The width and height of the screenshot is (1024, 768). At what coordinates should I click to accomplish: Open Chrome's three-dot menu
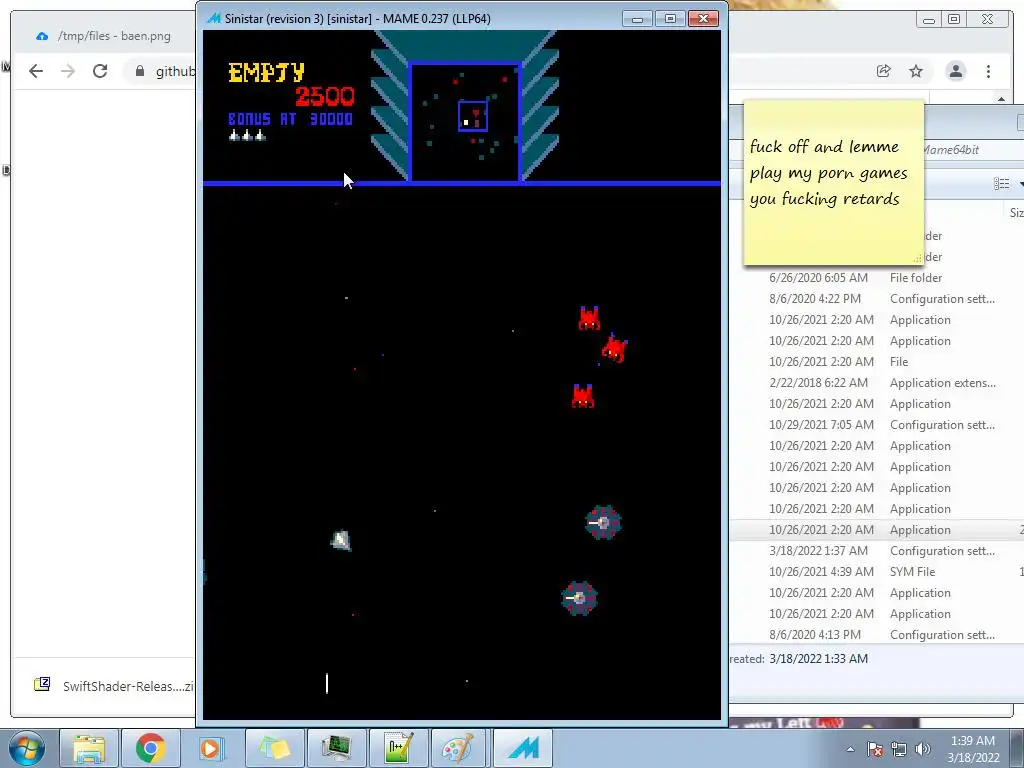tap(988, 71)
